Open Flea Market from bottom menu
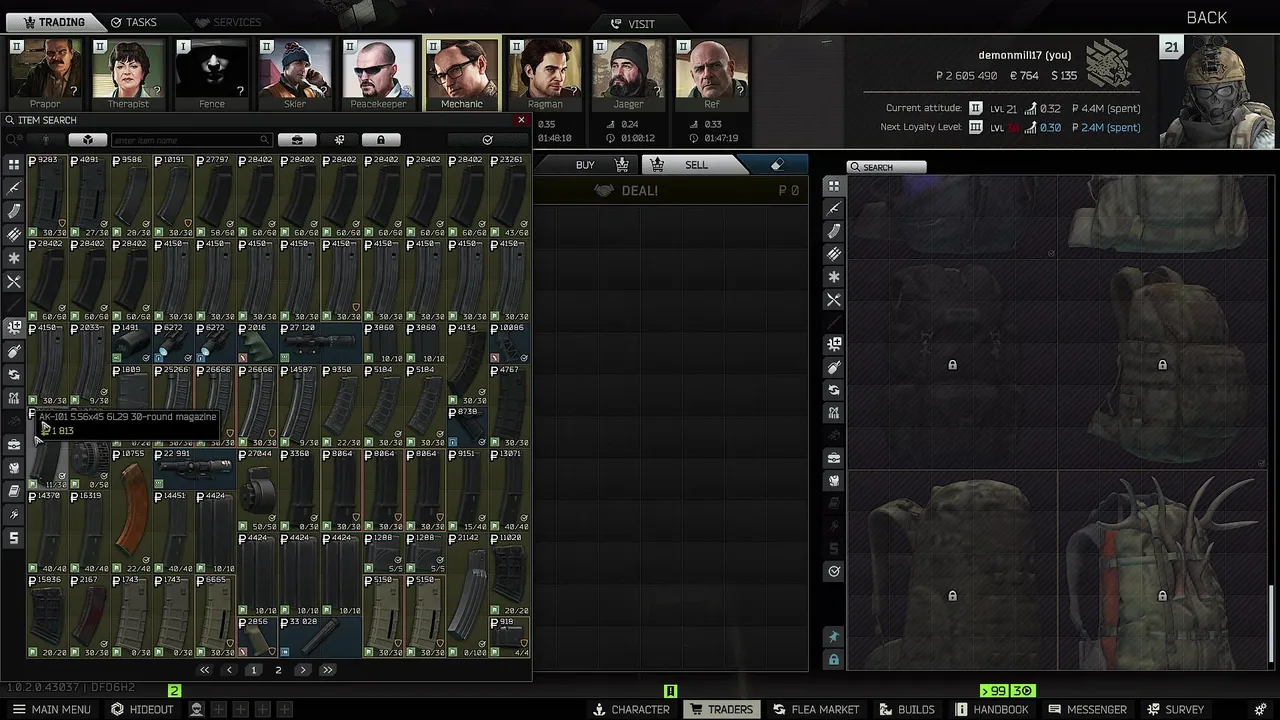 pos(815,709)
